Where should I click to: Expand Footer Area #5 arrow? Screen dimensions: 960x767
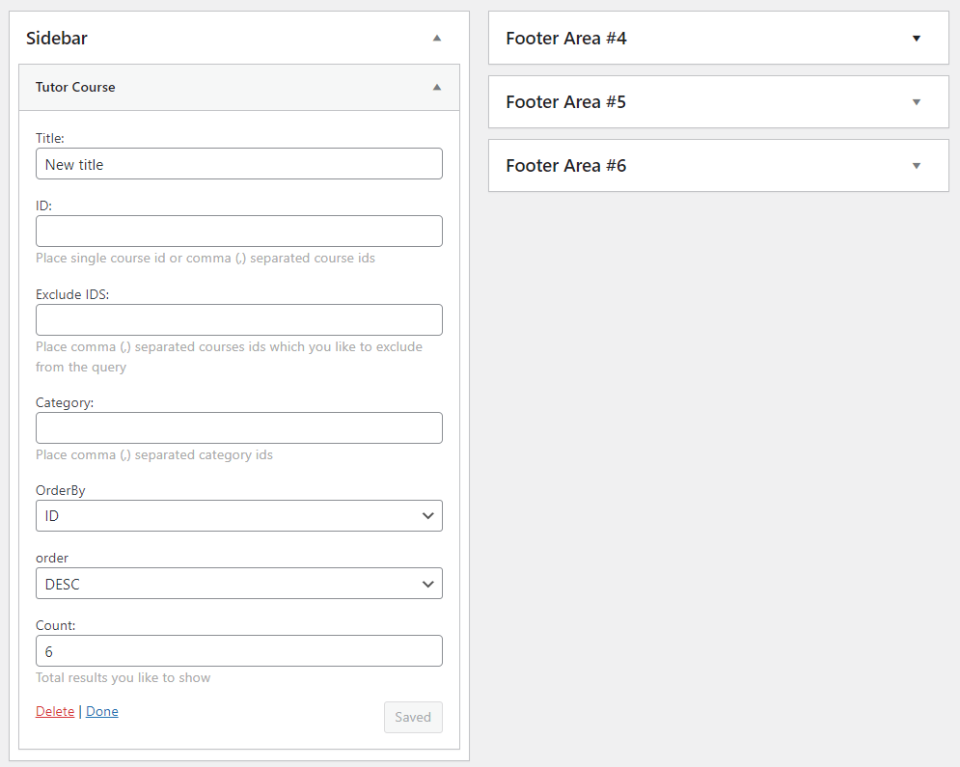click(916, 102)
